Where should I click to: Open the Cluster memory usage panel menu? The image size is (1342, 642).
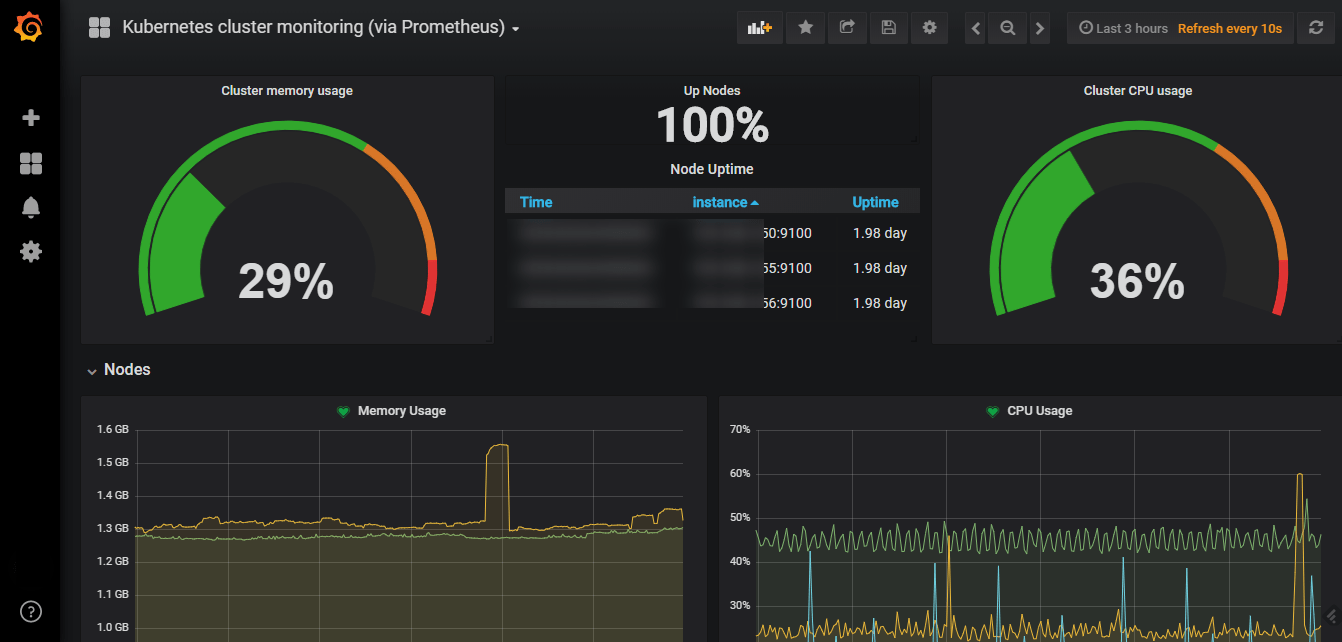[286, 90]
